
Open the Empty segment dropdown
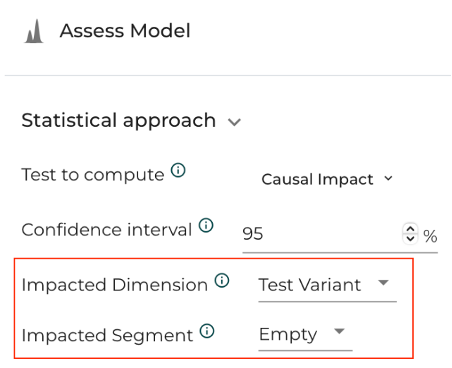(305, 335)
